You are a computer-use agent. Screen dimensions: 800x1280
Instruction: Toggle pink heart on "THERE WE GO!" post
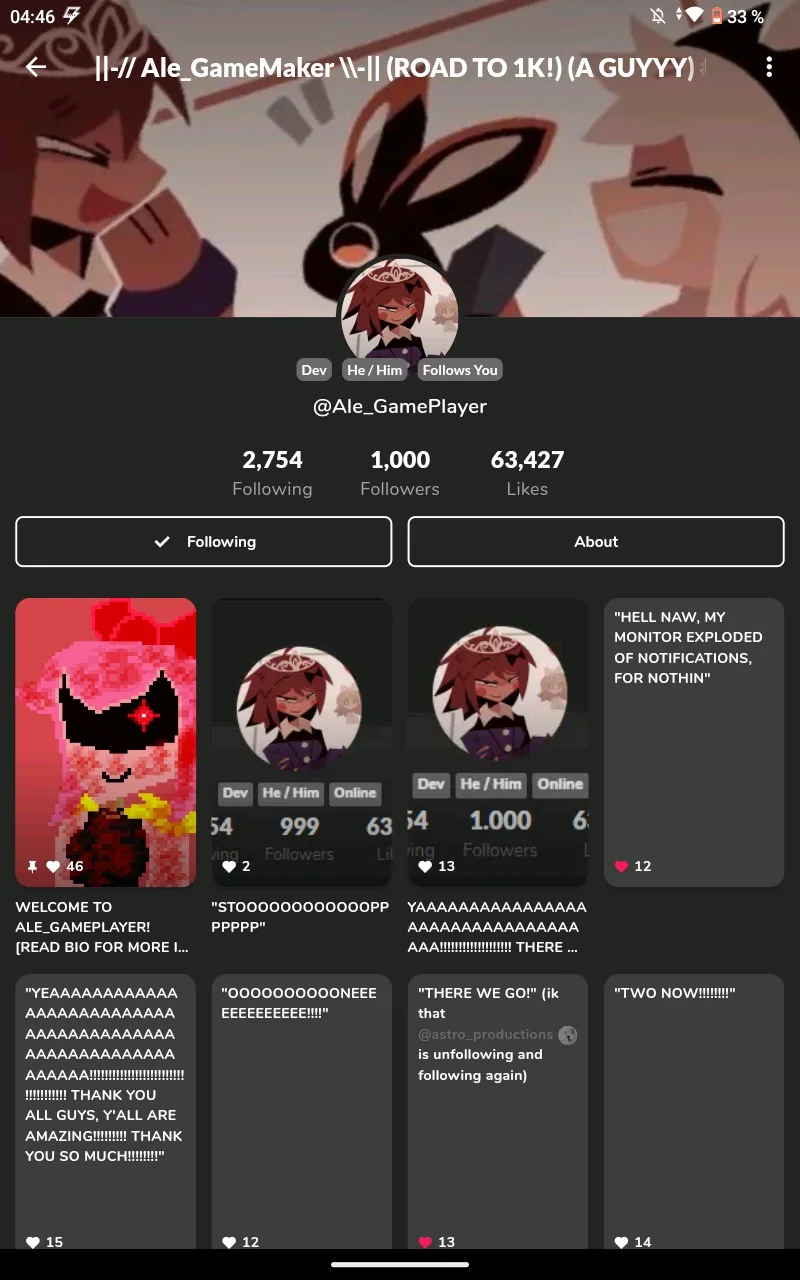425,1242
